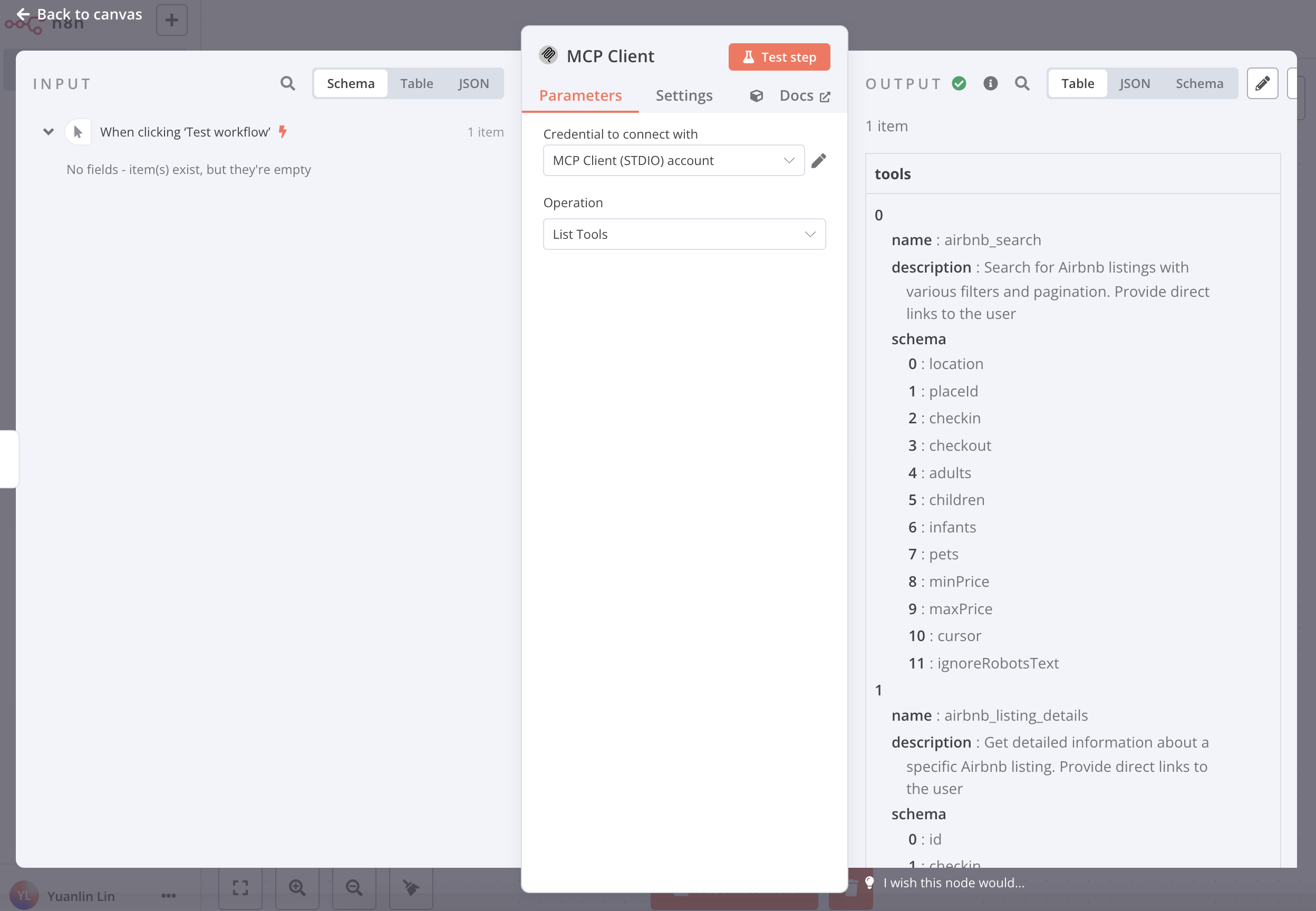Click the tidy up workflow broom icon
Image resolution: width=1316 pixels, height=911 pixels.
click(x=411, y=888)
